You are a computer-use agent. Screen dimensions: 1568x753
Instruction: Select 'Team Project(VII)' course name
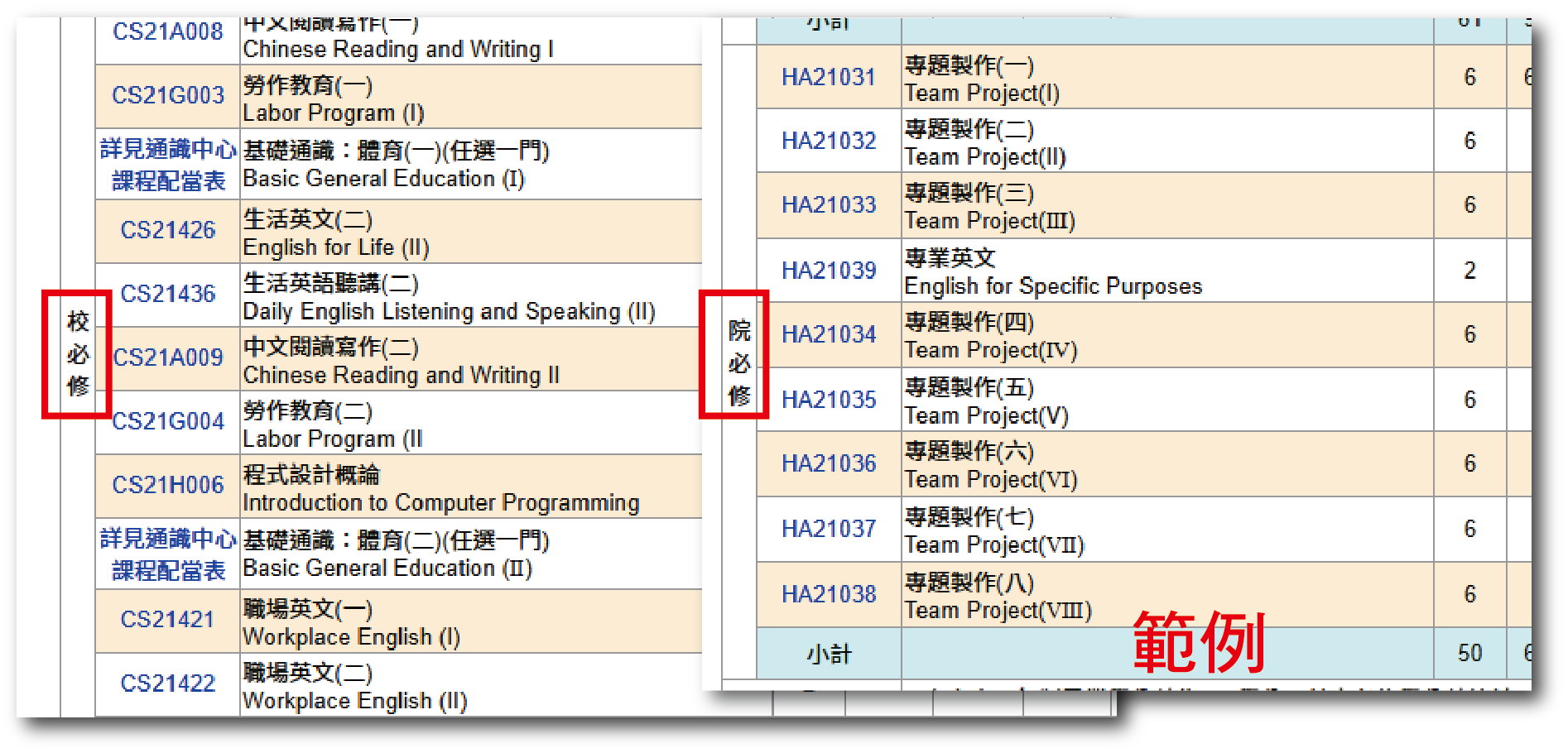[x=994, y=545]
